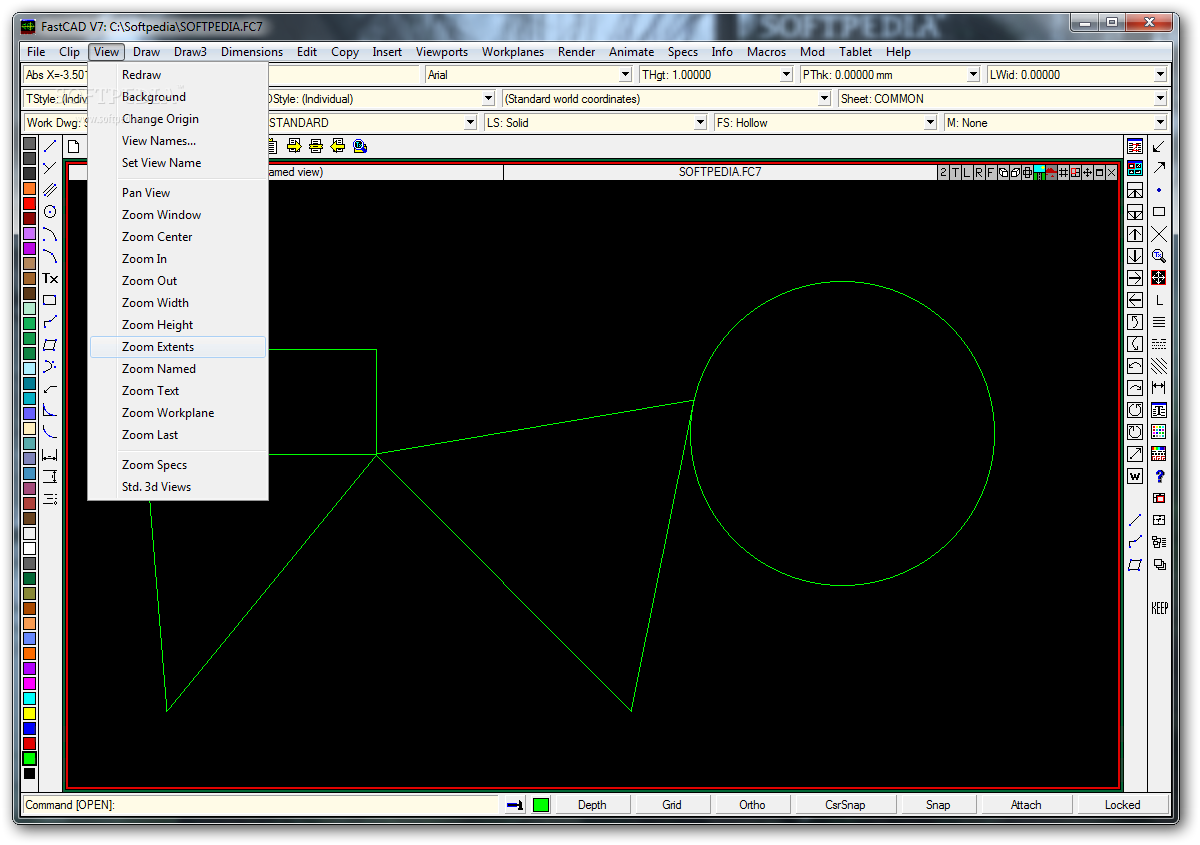Image resolution: width=1200 pixels, height=845 pixels.
Task: Toggle the Grid mode
Action: (672, 805)
